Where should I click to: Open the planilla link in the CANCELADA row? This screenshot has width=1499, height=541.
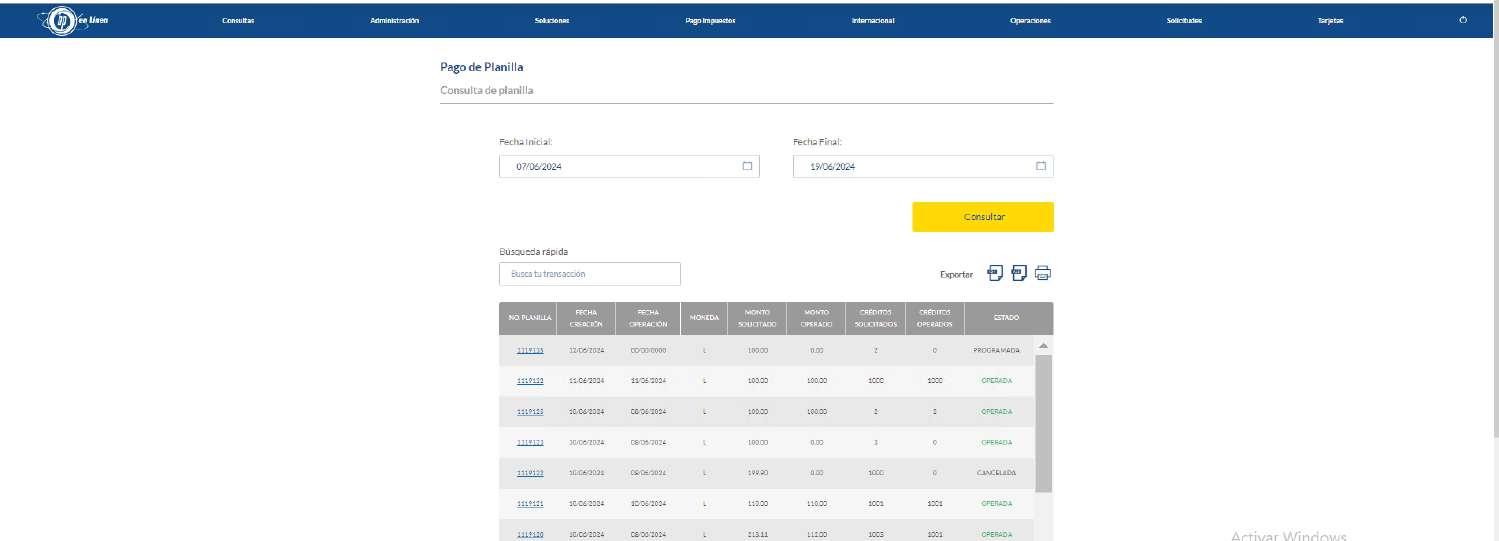[x=530, y=473]
